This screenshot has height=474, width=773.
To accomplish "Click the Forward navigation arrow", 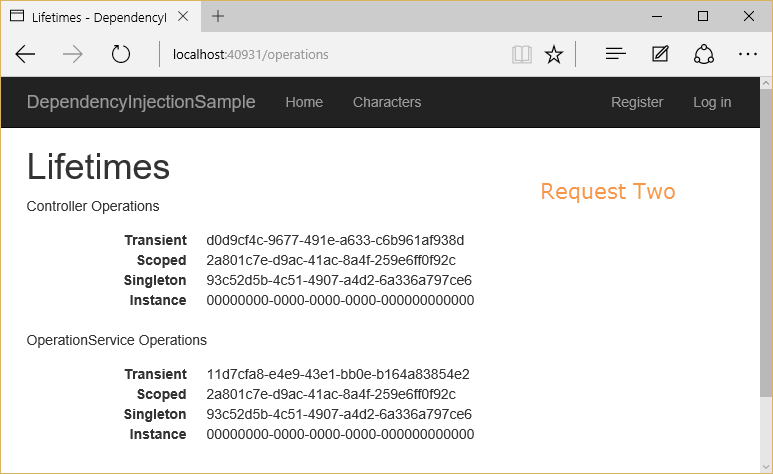I will click(x=73, y=55).
